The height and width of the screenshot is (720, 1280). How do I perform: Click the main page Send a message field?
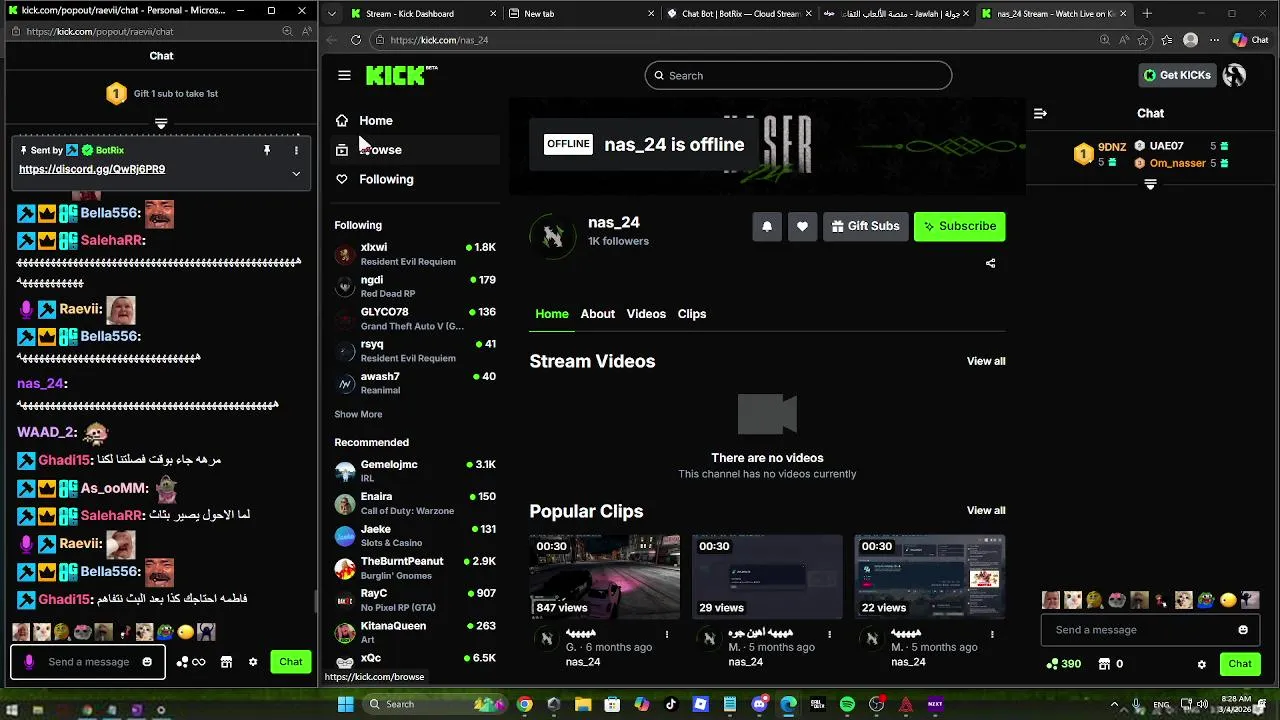coord(1150,630)
